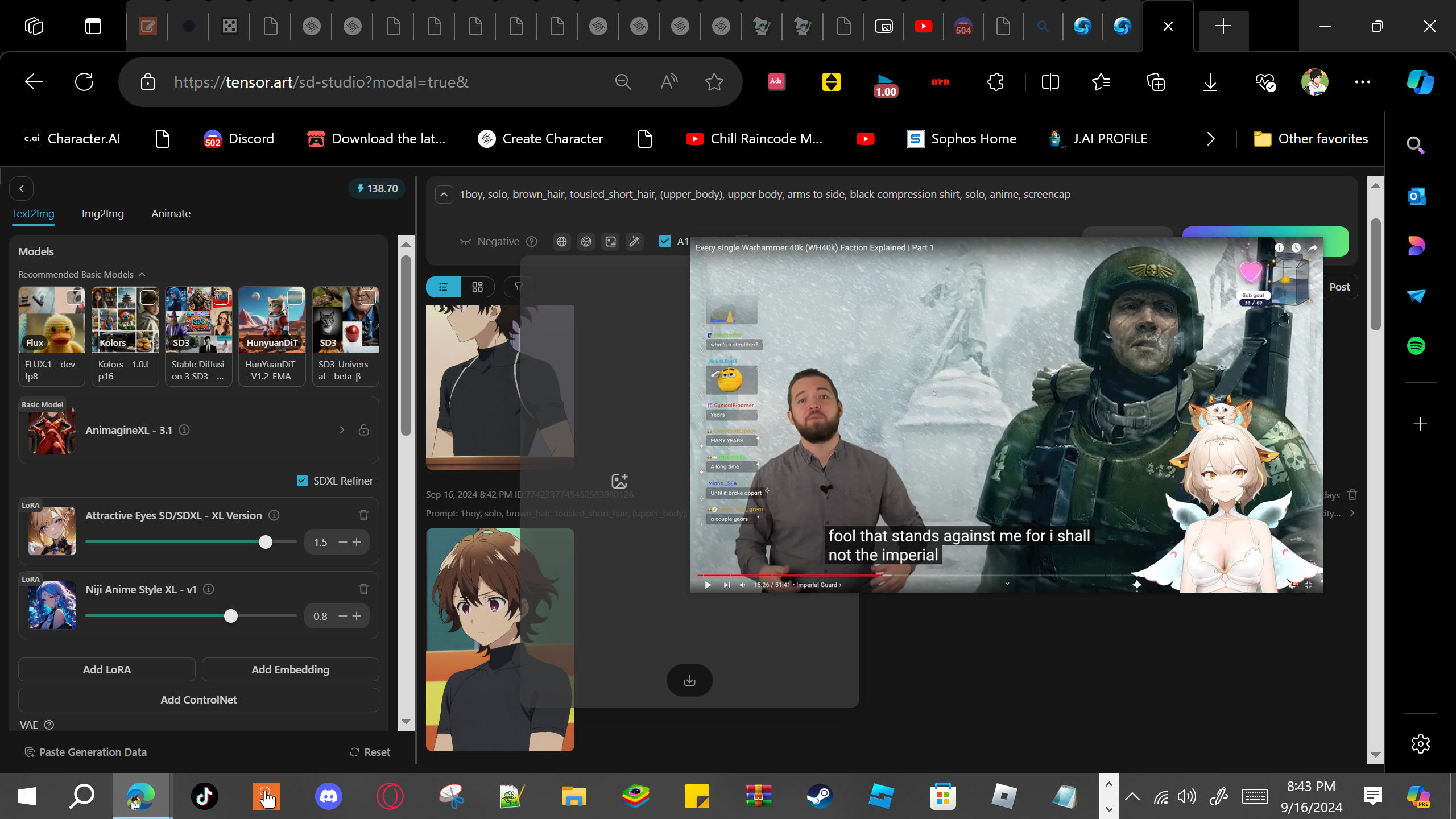Click the random prompt dice icon
Image resolution: width=1456 pixels, height=819 pixels.
pyautogui.click(x=586, y=242)
